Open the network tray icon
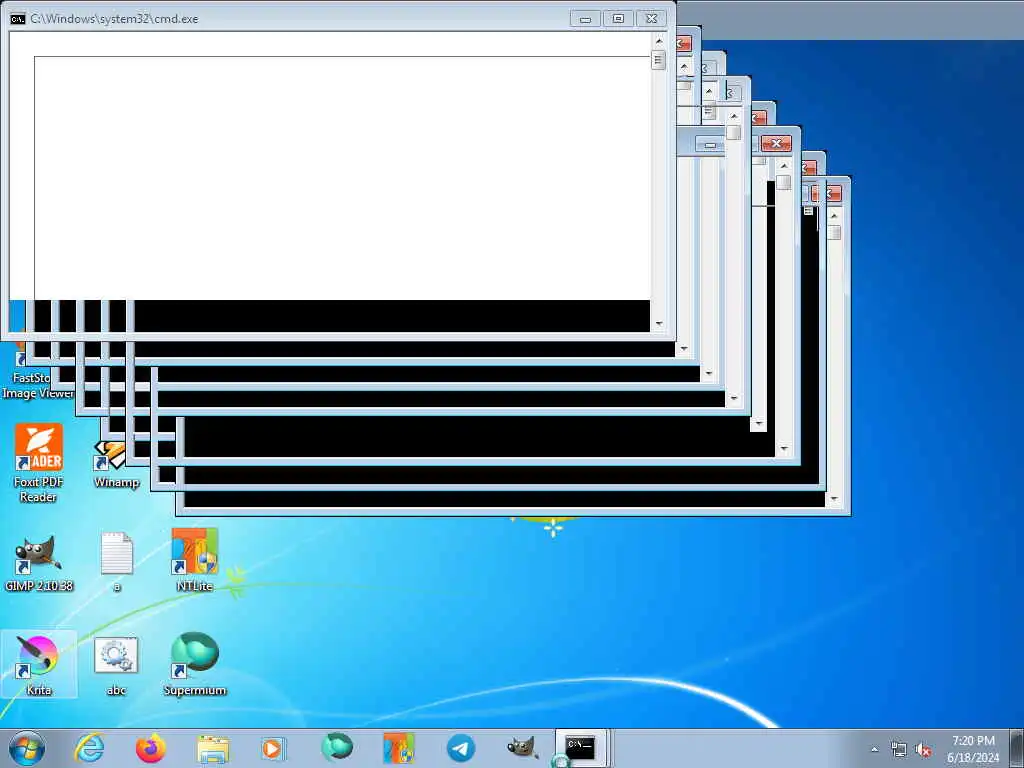 899,750
